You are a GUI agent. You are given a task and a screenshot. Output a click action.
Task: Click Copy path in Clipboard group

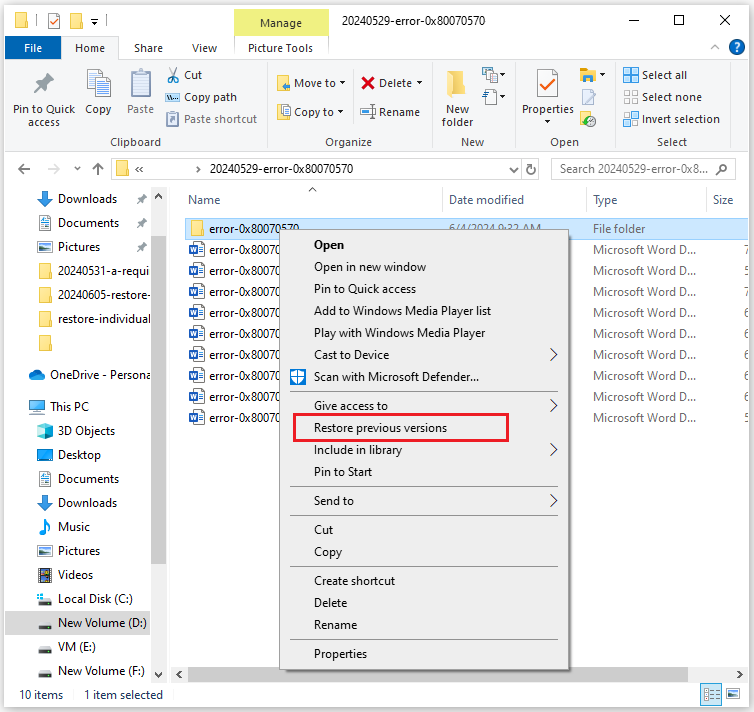tap(201, 97)
